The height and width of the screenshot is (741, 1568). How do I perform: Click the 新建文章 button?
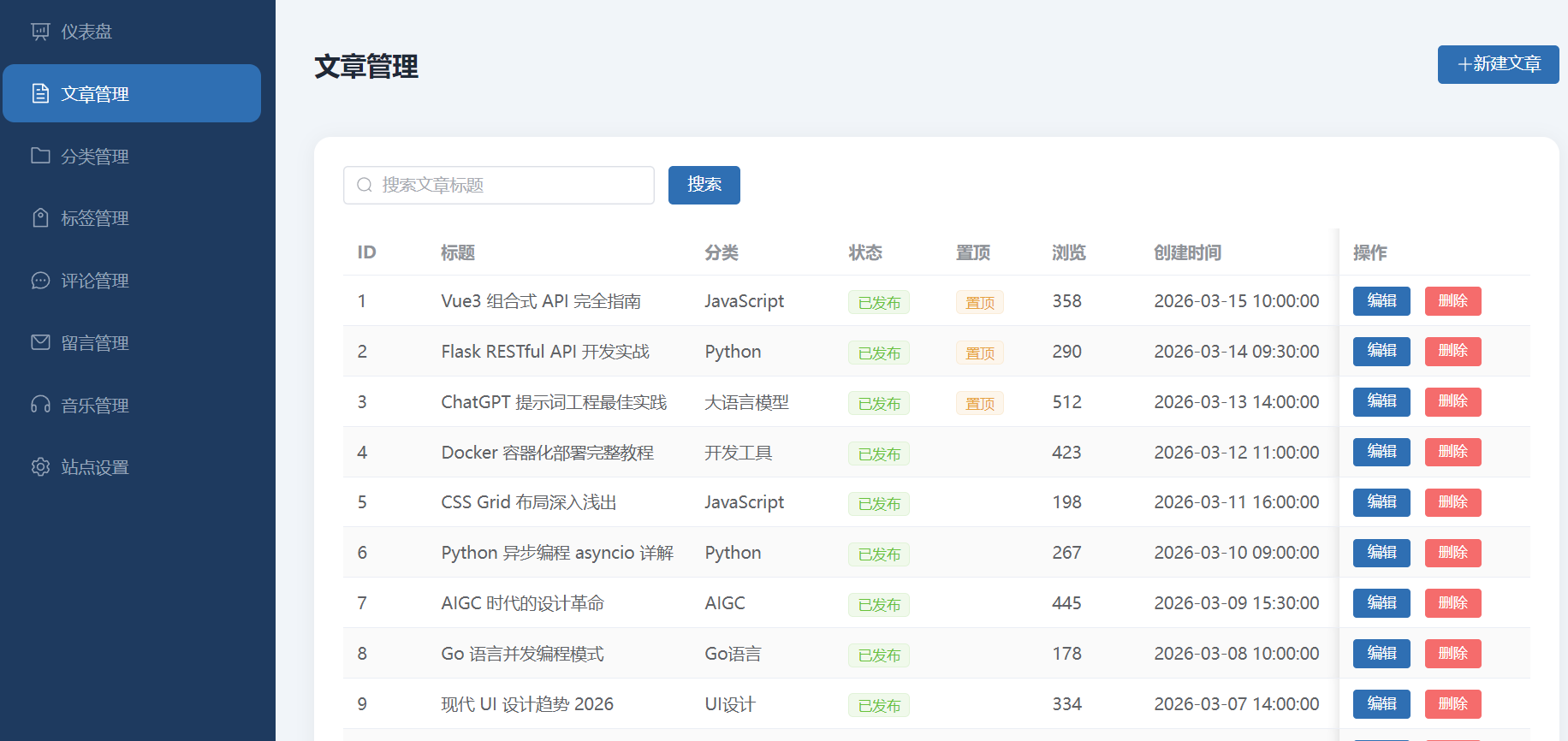click(1498, 64)
